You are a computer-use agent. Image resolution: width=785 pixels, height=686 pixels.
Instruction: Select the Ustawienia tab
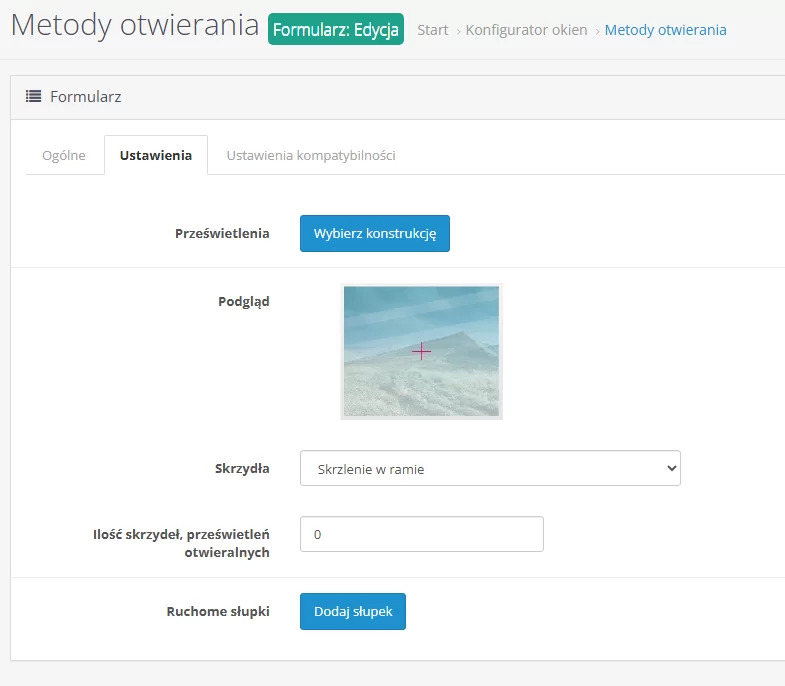[156, 155]
